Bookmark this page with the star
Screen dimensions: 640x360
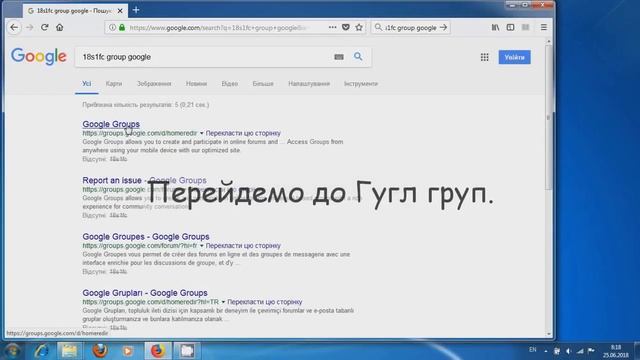coord(359,27)
